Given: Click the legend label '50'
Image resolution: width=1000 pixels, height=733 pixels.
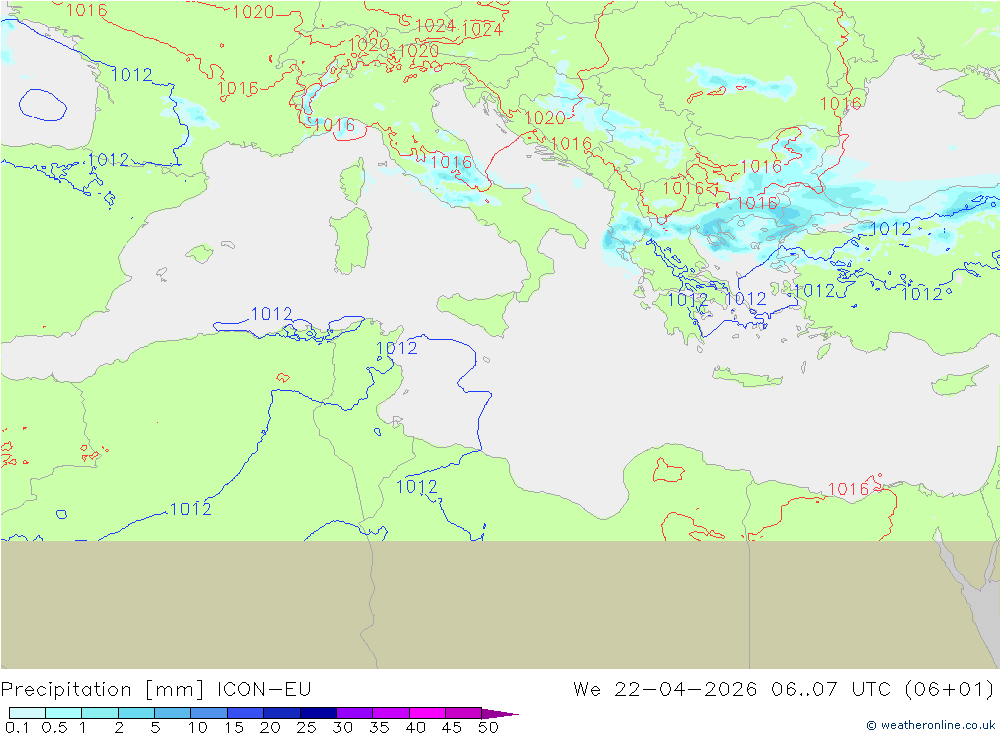Looking at the screenshot, I should pos(488,727).
